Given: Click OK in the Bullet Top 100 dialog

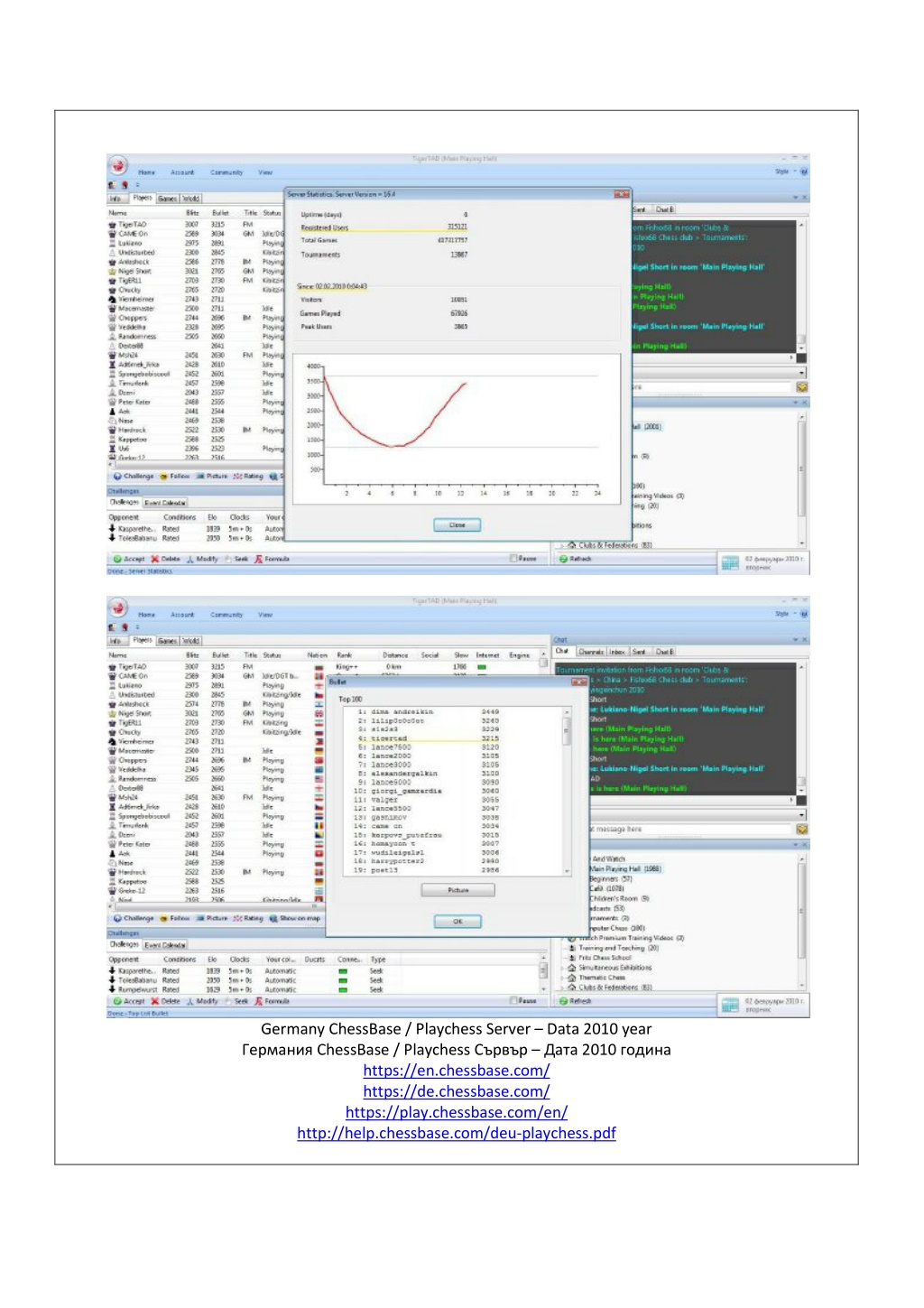Looking at the screenshot, I should point(457,922).
